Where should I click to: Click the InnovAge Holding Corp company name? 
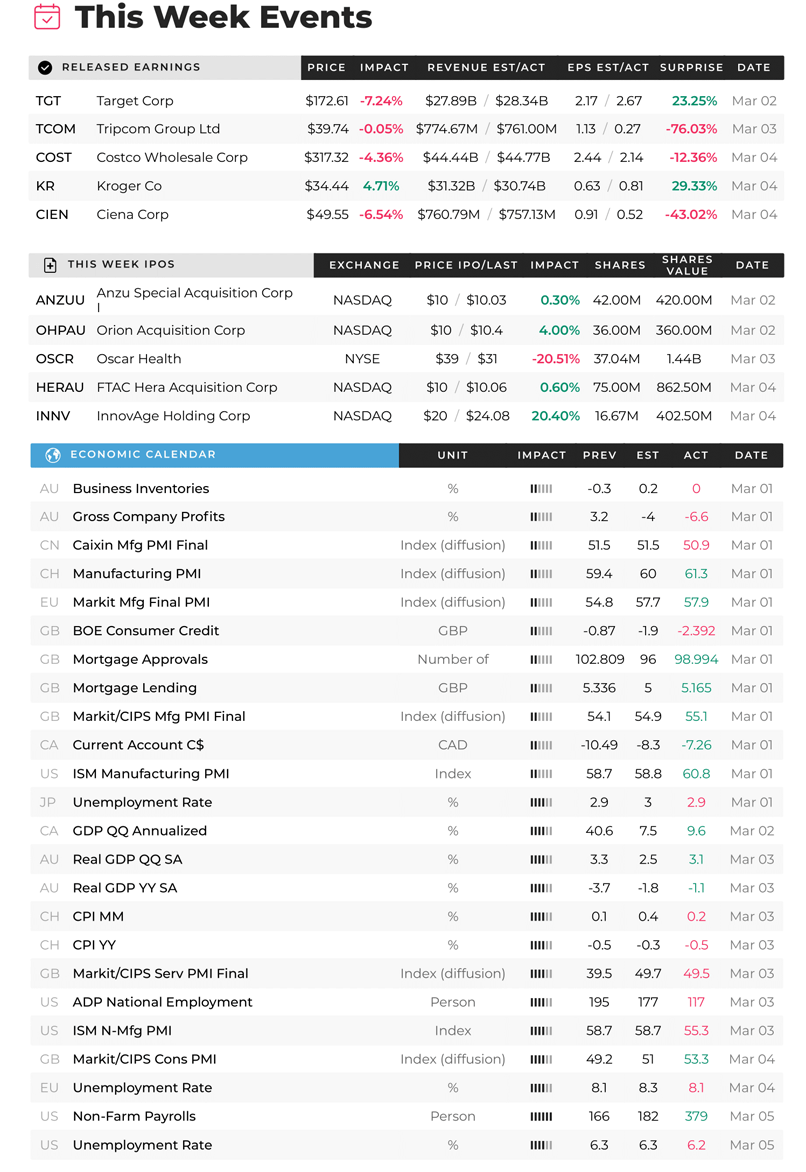[x=173, y=416]
